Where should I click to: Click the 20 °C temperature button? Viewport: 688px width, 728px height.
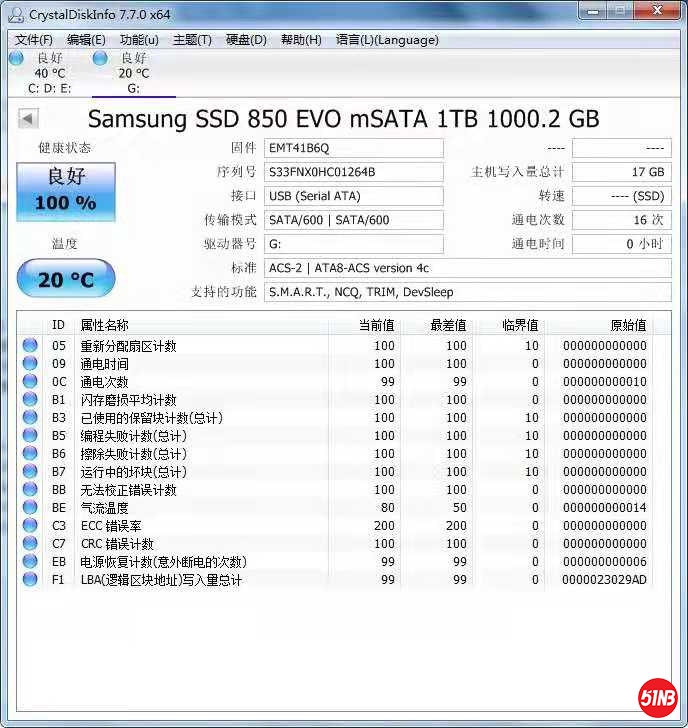pyautogui.click(x=66, y=279)
